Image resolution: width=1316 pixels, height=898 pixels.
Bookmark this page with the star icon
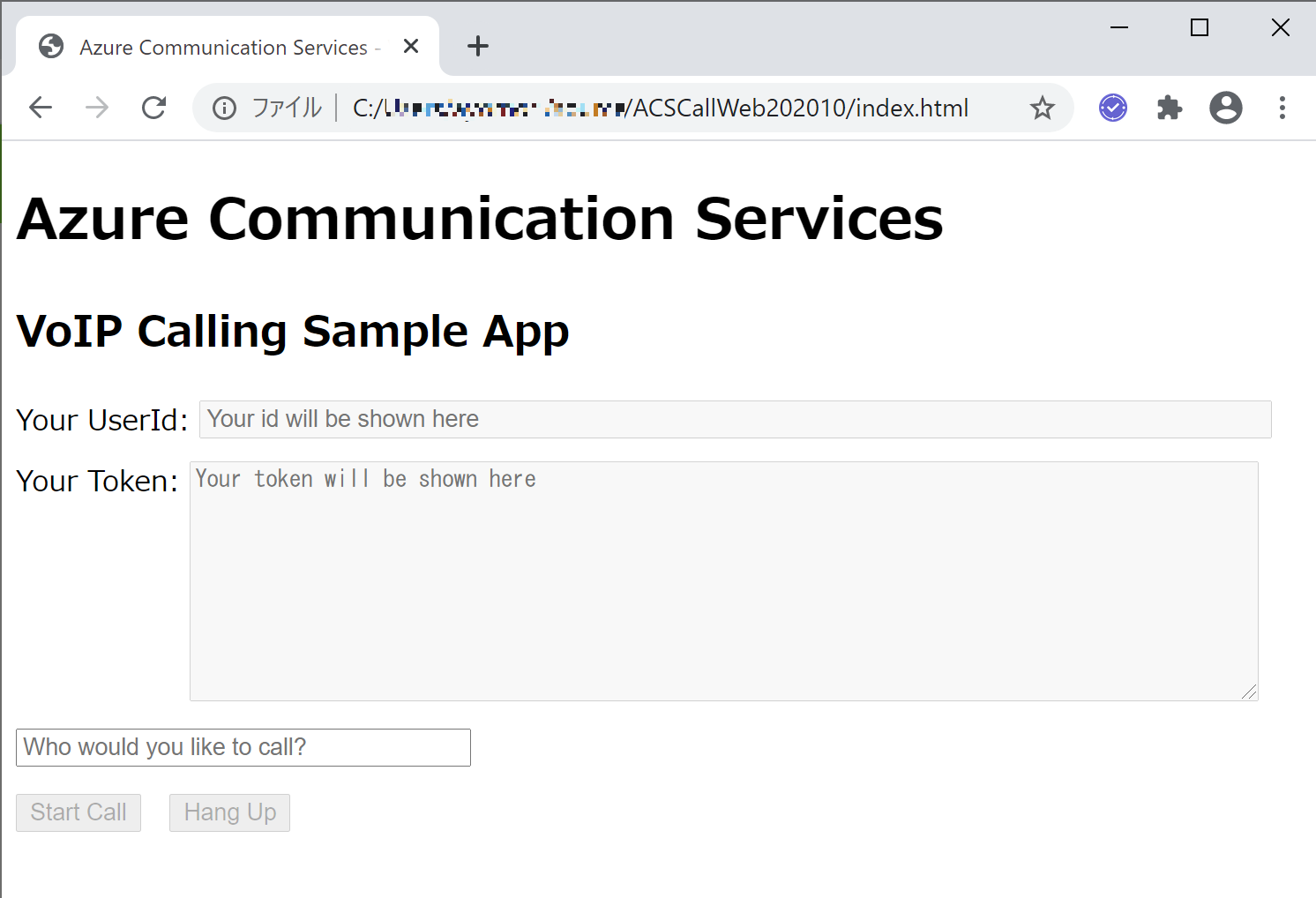(1043, 108)
